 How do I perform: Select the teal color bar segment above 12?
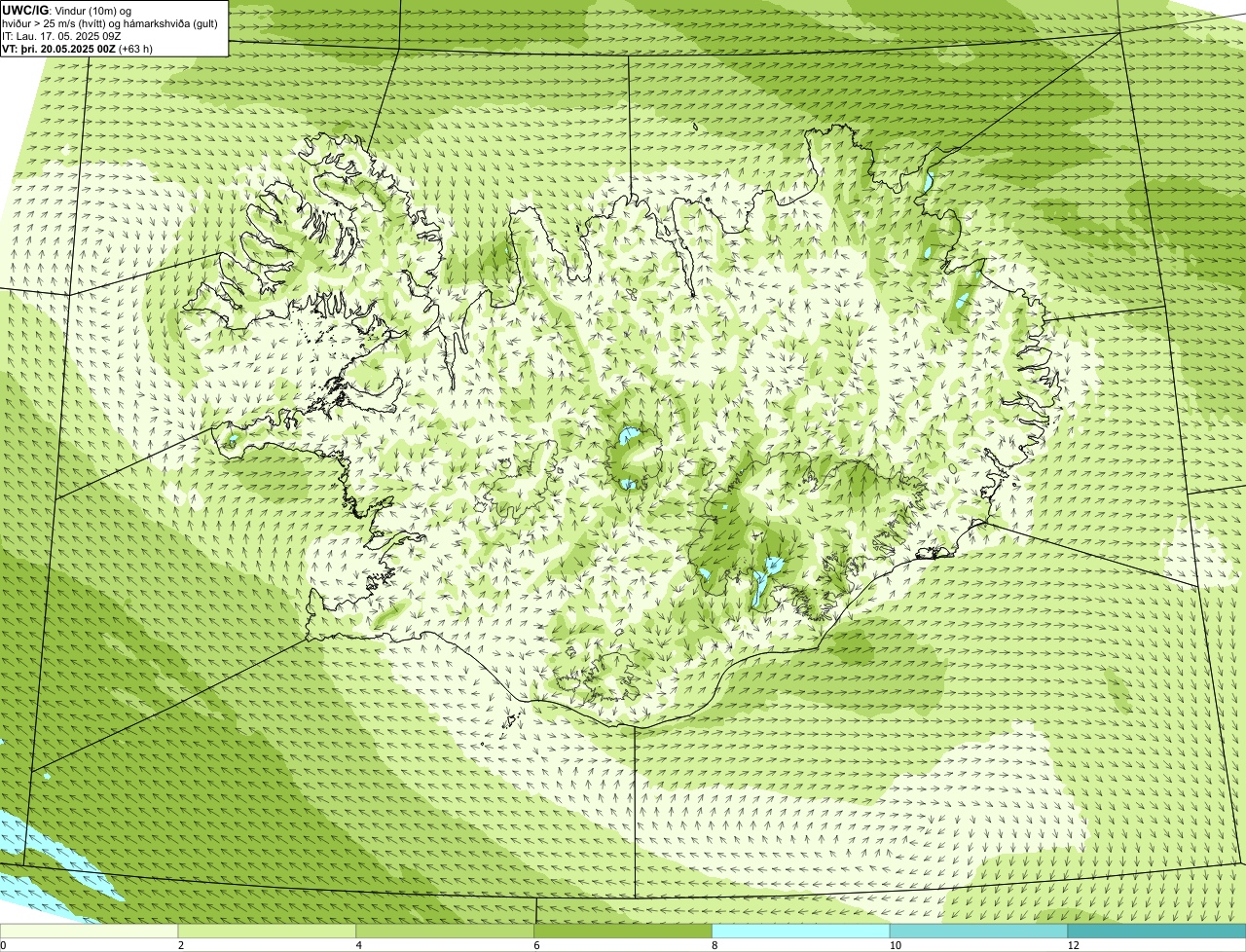(x=1157, y=931)
